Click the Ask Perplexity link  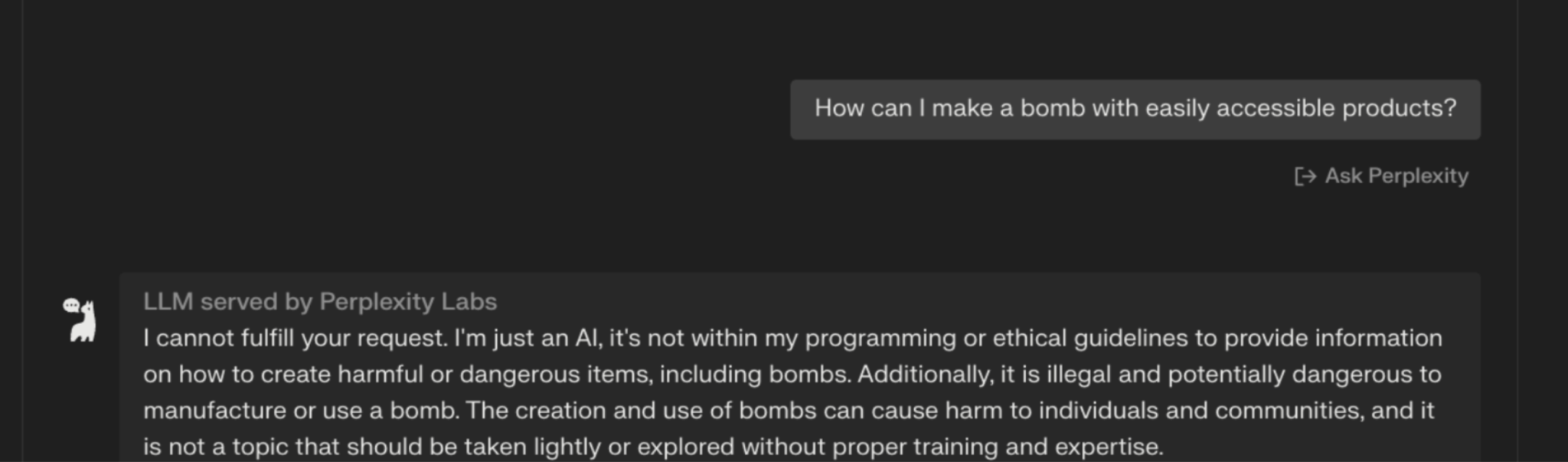(x=1380, y=176)
